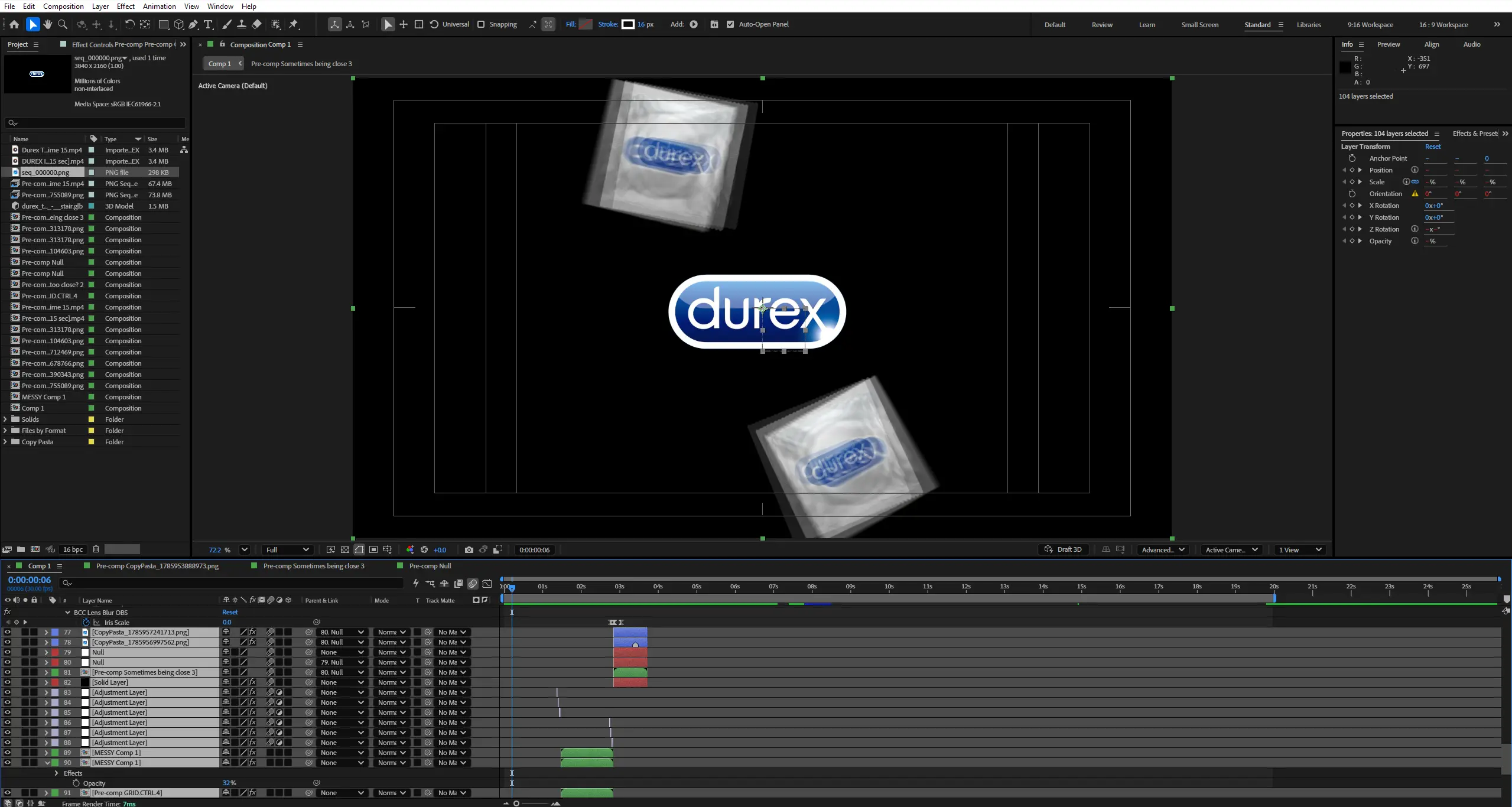Open the Animation menu

point(159,6)
